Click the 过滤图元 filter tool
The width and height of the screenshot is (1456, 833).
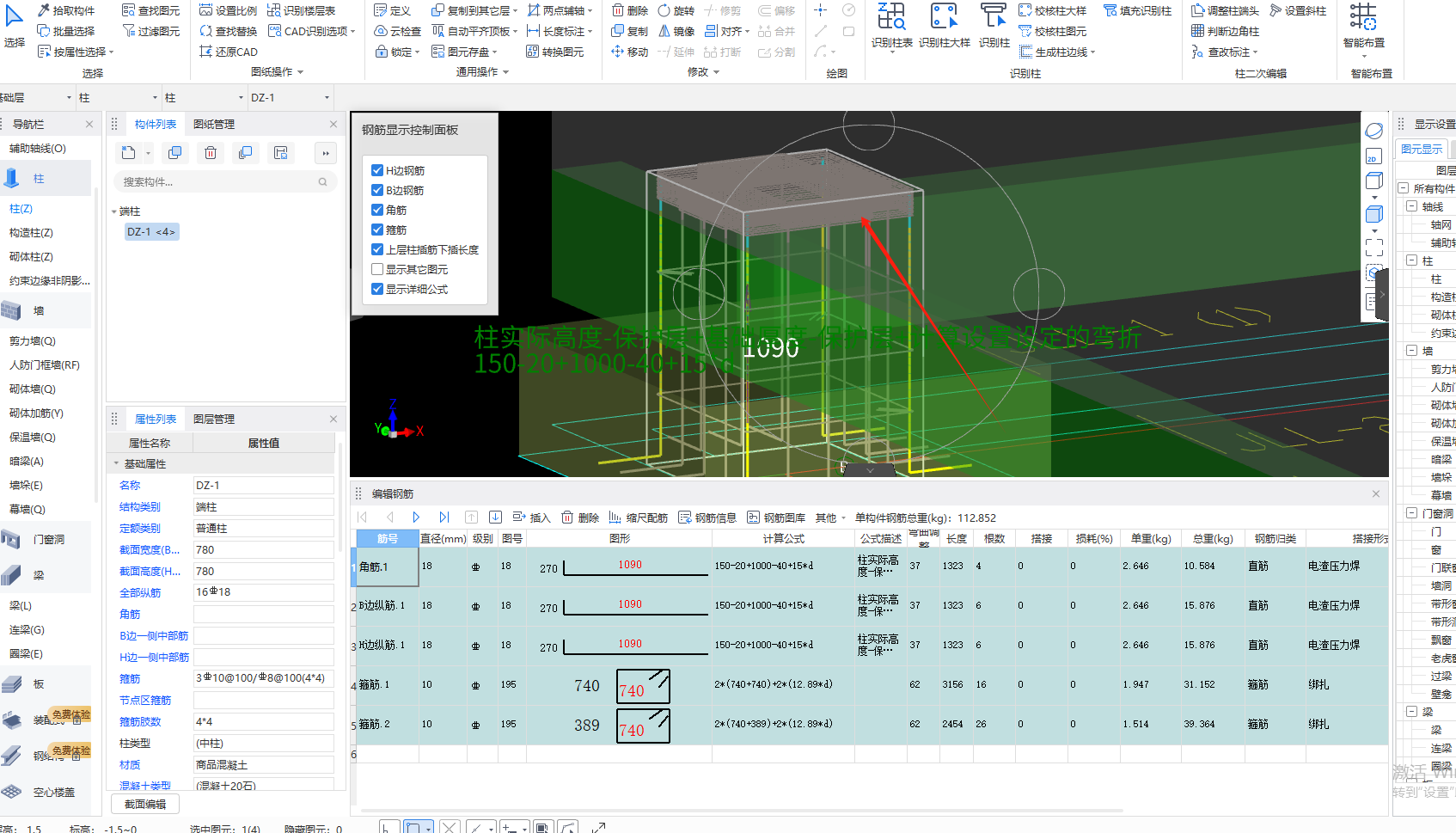tap(151, 31)
